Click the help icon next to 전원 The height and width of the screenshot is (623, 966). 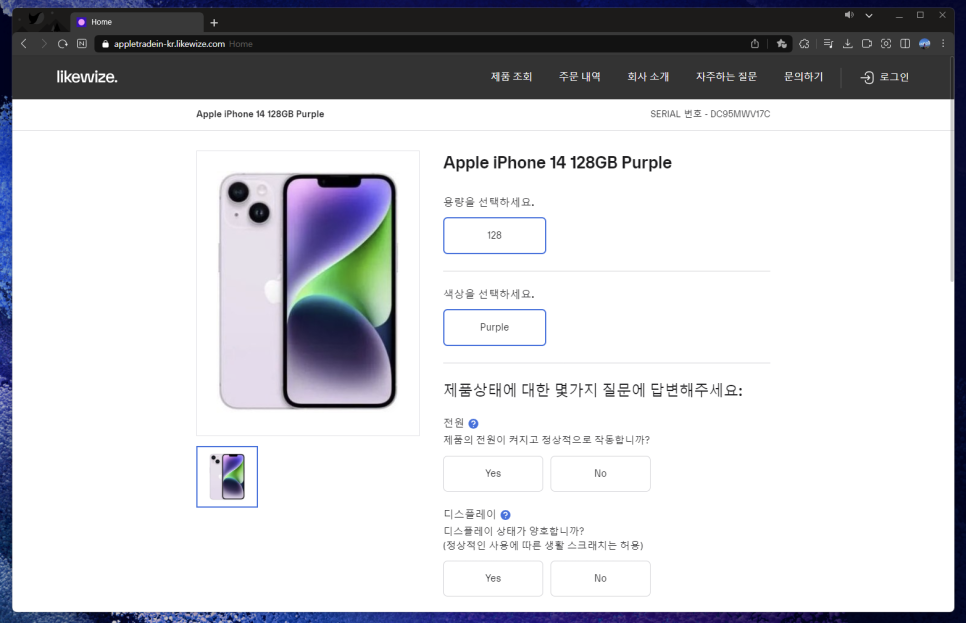coord(473,423)
